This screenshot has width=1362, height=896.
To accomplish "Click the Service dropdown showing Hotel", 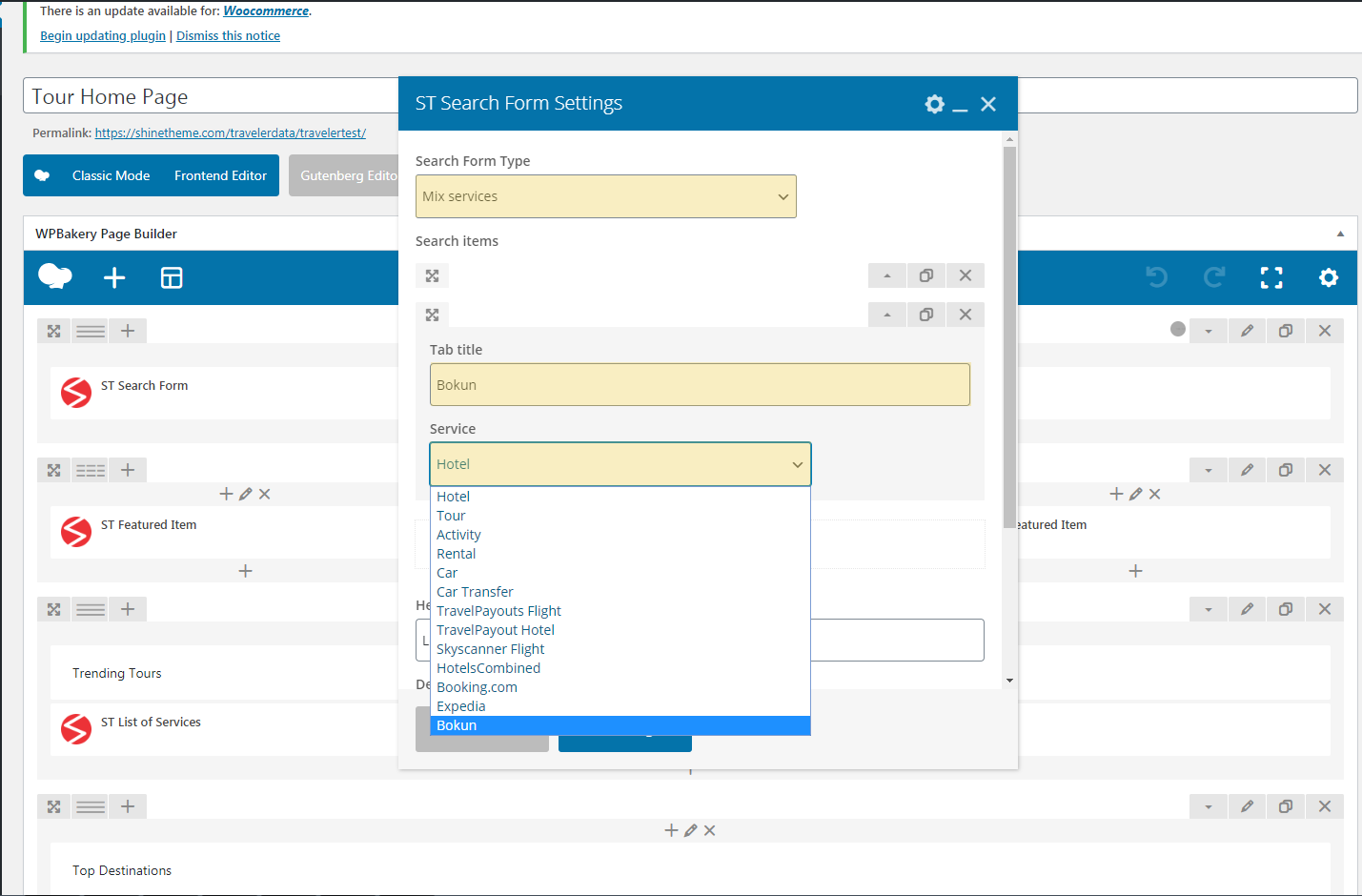I will coord(620,464).
